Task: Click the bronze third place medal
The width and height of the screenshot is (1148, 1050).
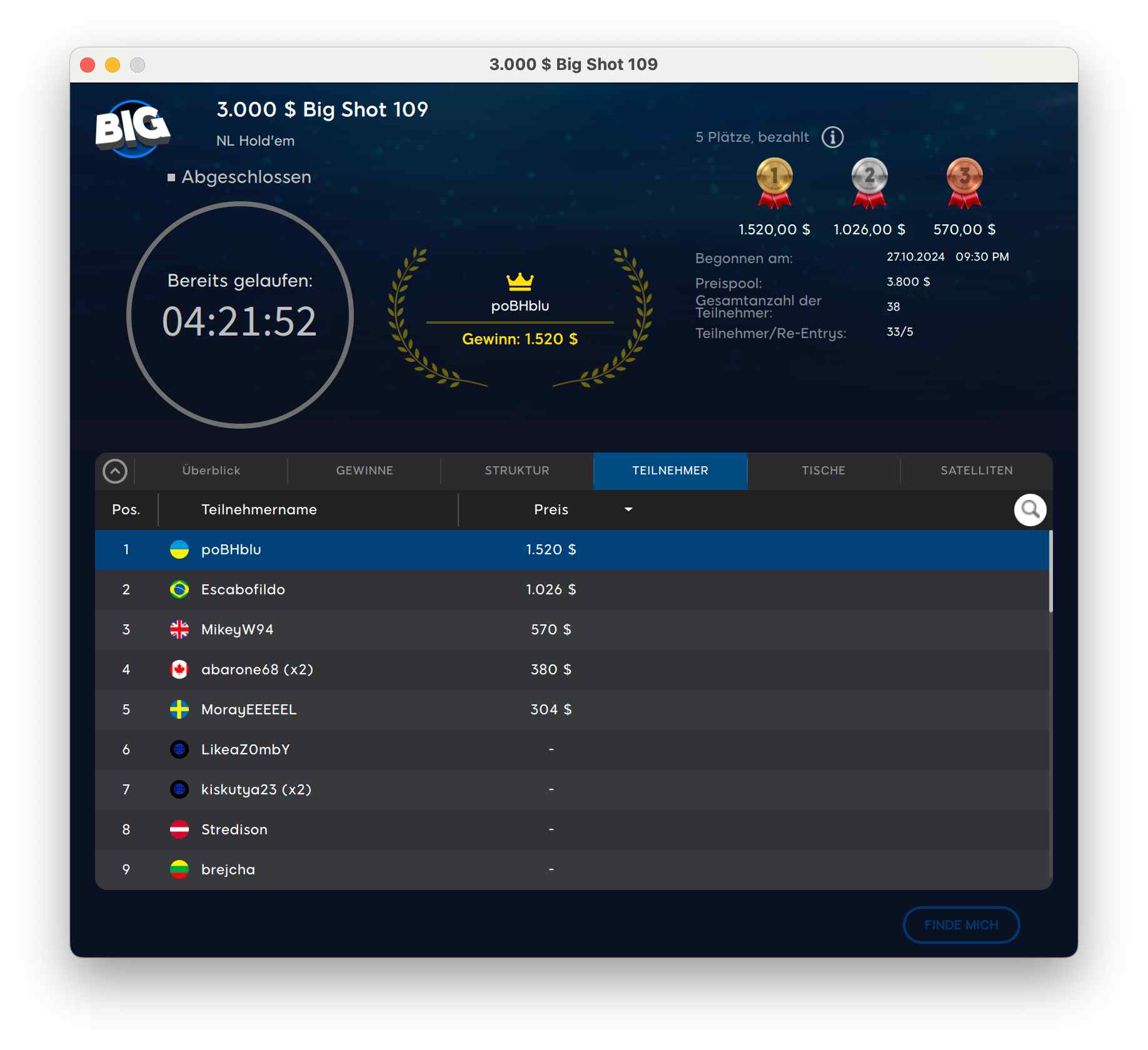Action: coord(964,182)
